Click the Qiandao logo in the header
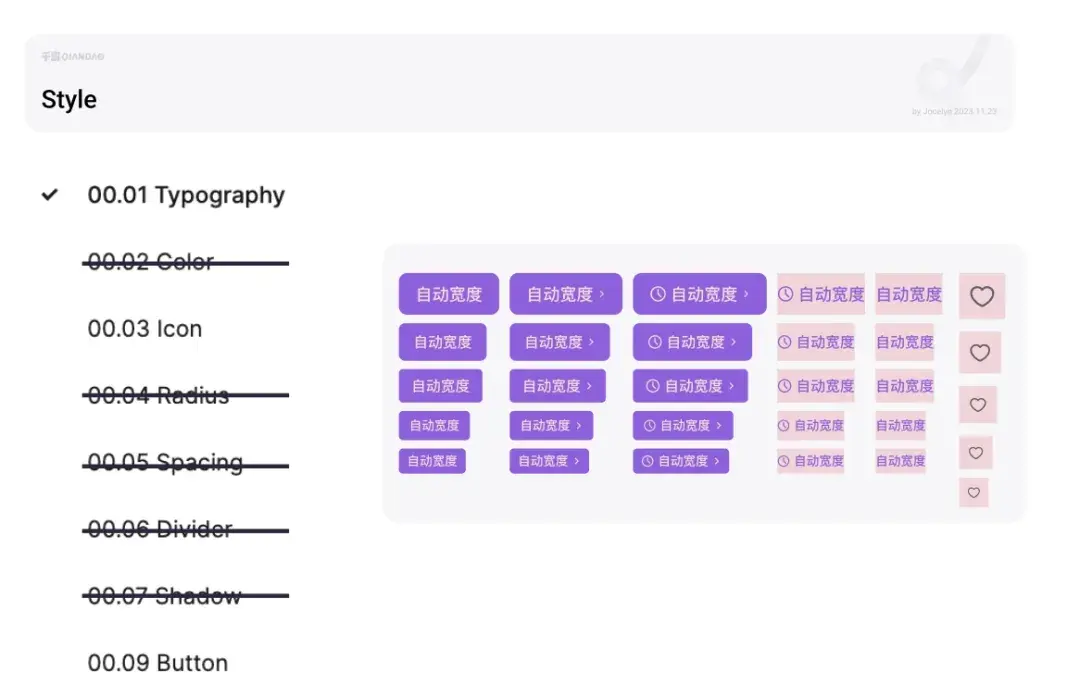This screenshot has width=1080, height=698. coord(72,57)
